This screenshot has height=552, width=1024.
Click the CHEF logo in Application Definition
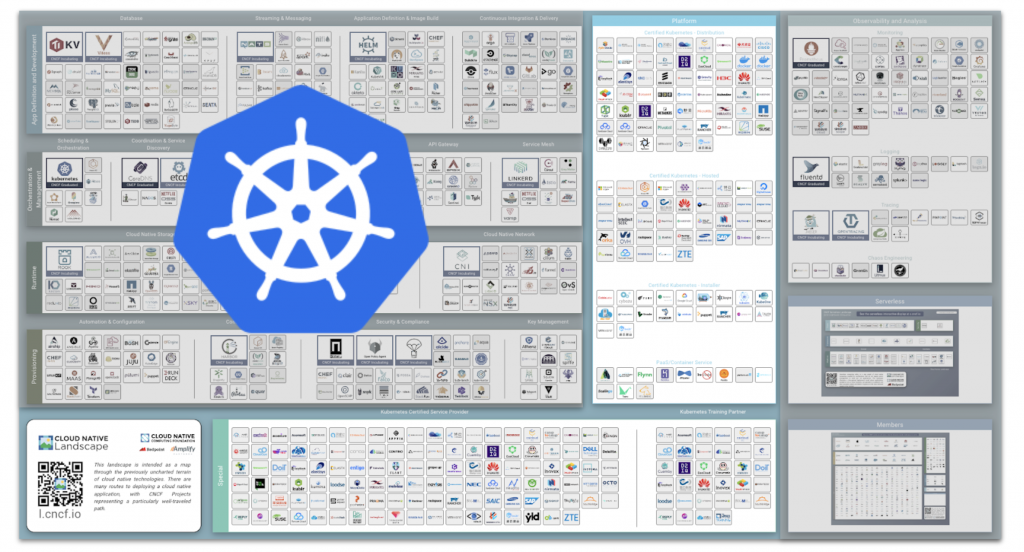pos(436,38)
